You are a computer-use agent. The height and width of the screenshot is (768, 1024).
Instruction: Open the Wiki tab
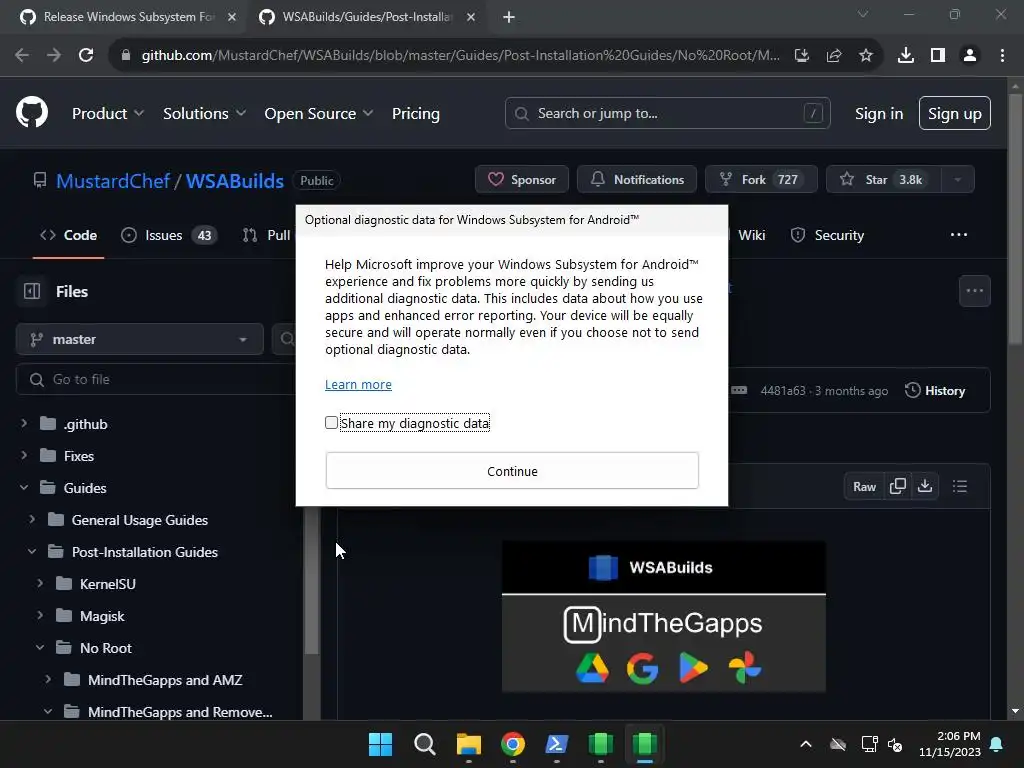pos(751,235)
